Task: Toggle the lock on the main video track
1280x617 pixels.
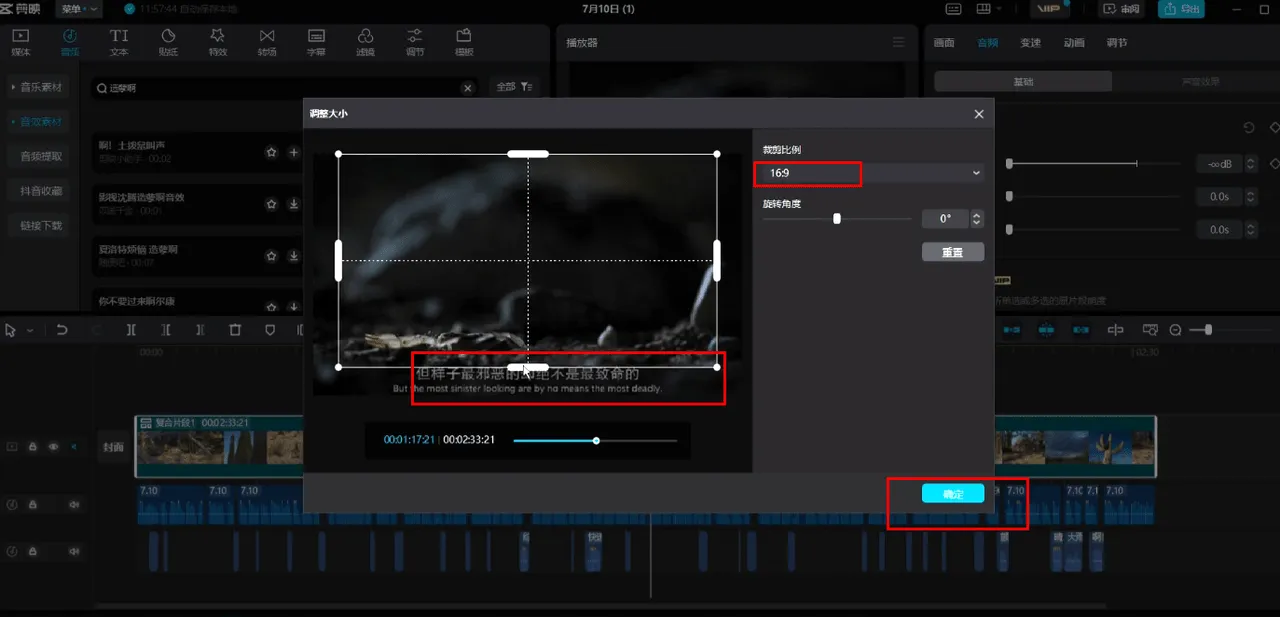Action: pyautogui.click(x=32, y=447)
